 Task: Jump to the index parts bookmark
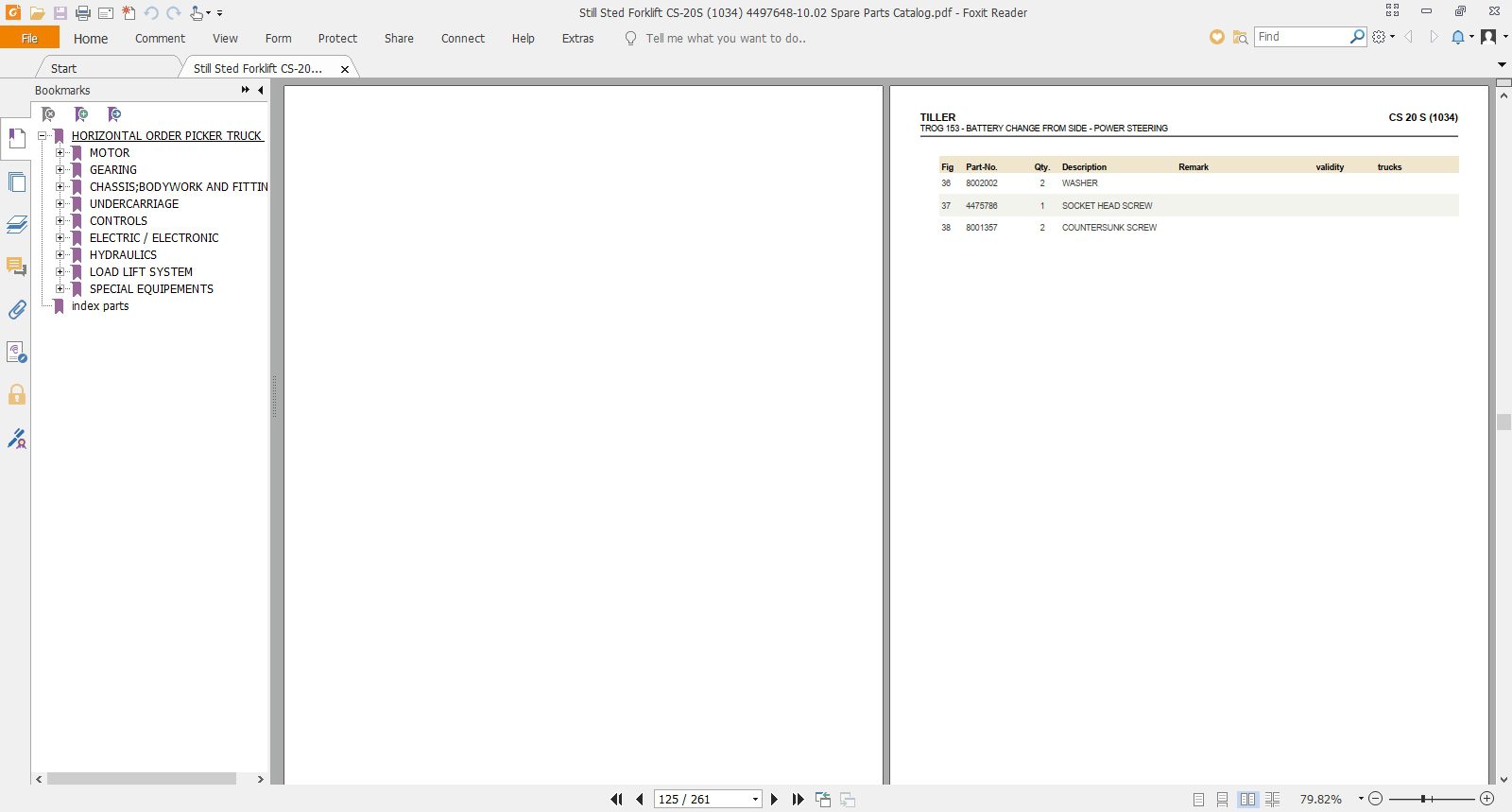point(100,306)
